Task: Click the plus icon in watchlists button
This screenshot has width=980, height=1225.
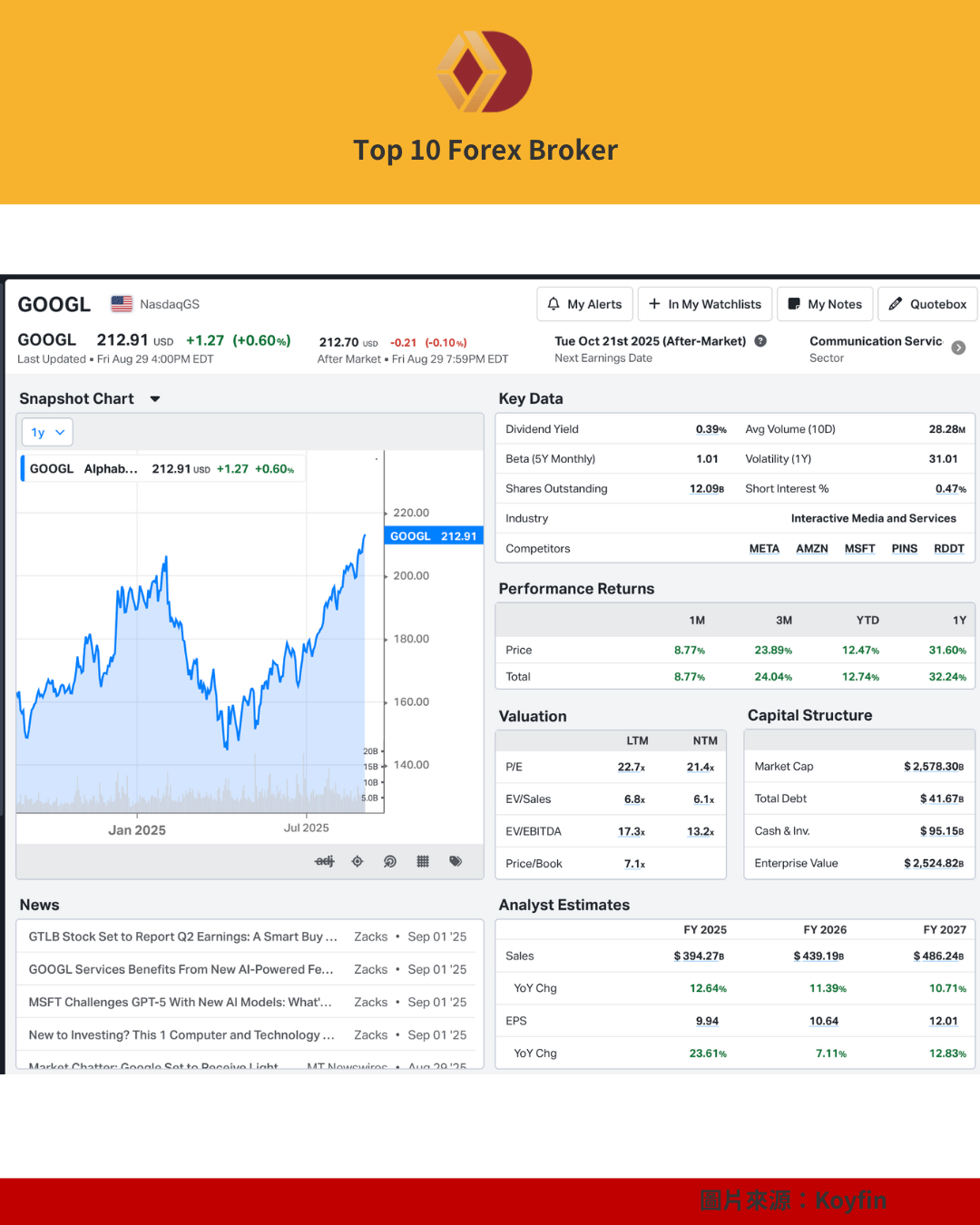Action: (x=654, y=304)
